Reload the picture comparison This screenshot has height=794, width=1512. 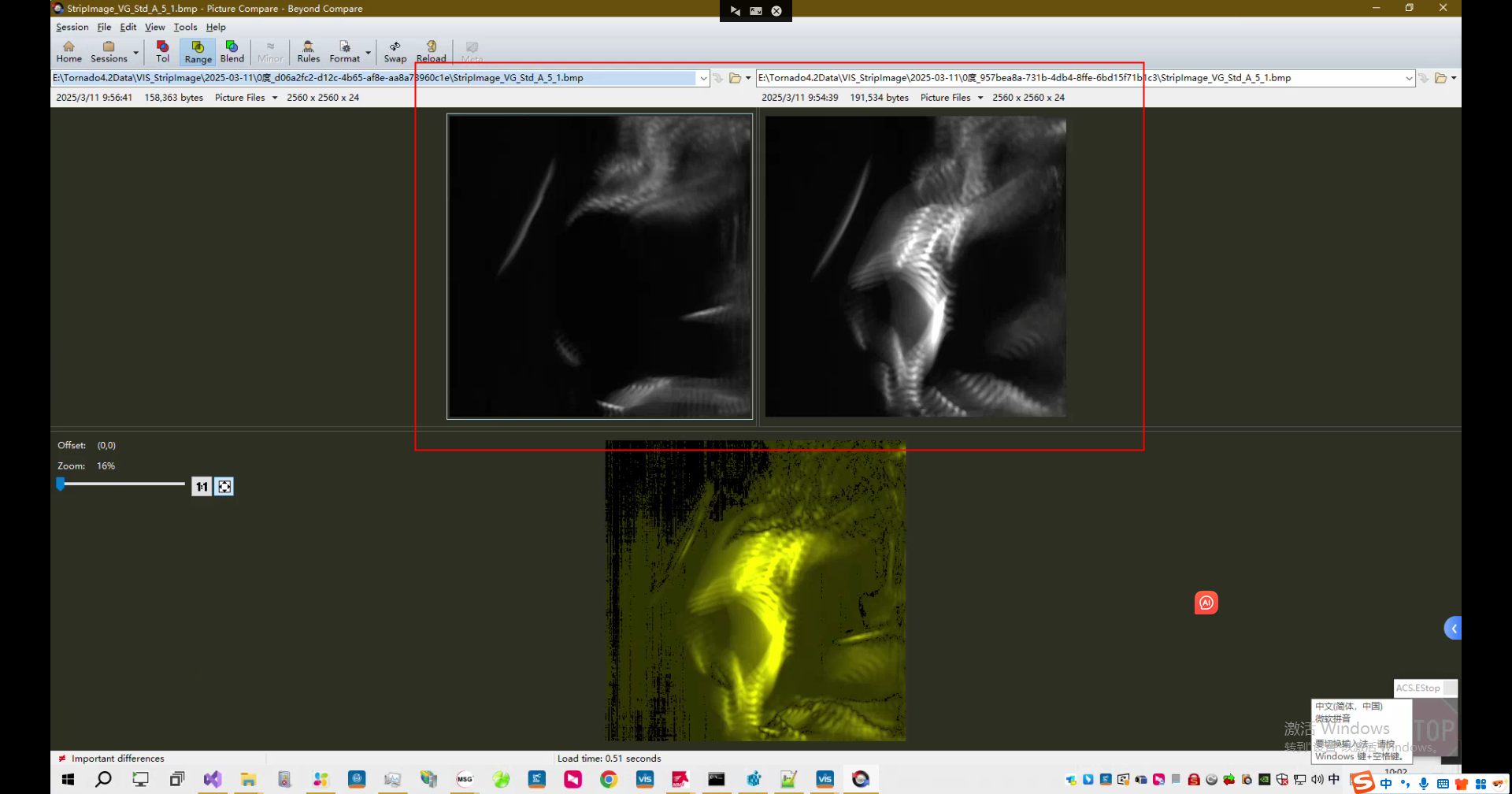point(431,52)
